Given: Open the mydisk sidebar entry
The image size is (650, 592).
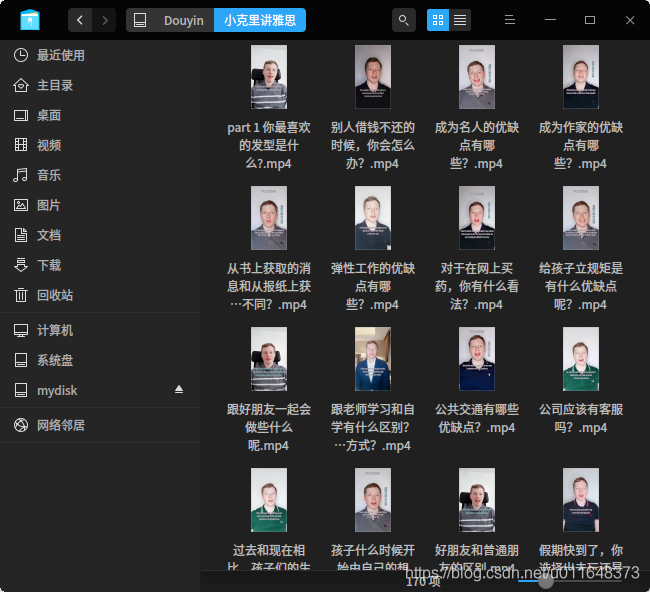Looking at the screenshot, I should point(100,390).
